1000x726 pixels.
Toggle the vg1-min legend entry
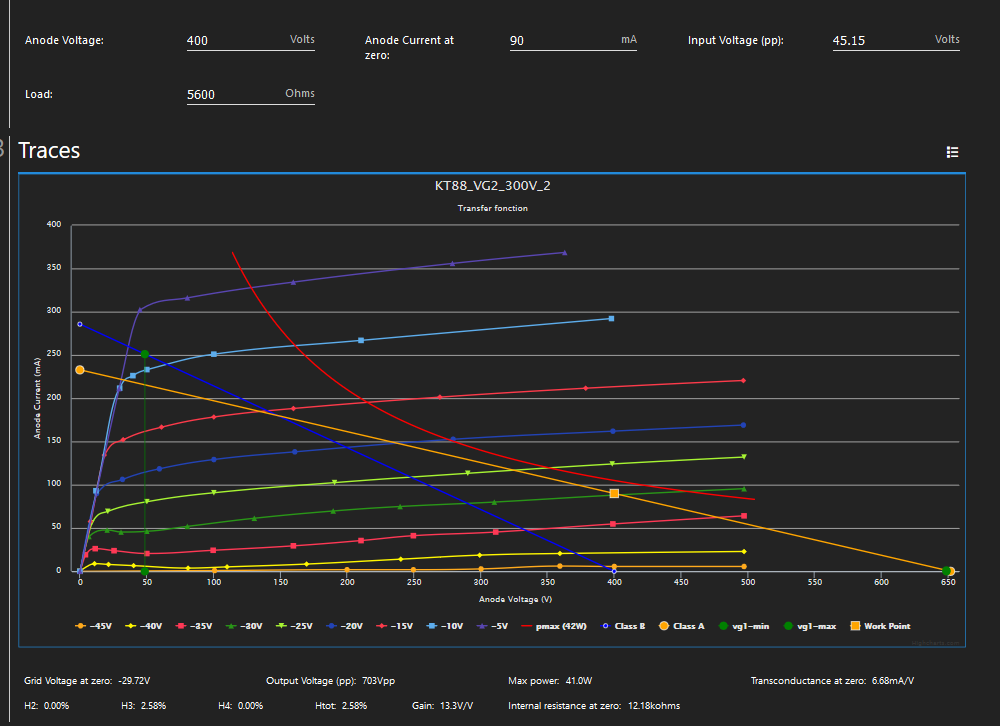click(745, 626)
